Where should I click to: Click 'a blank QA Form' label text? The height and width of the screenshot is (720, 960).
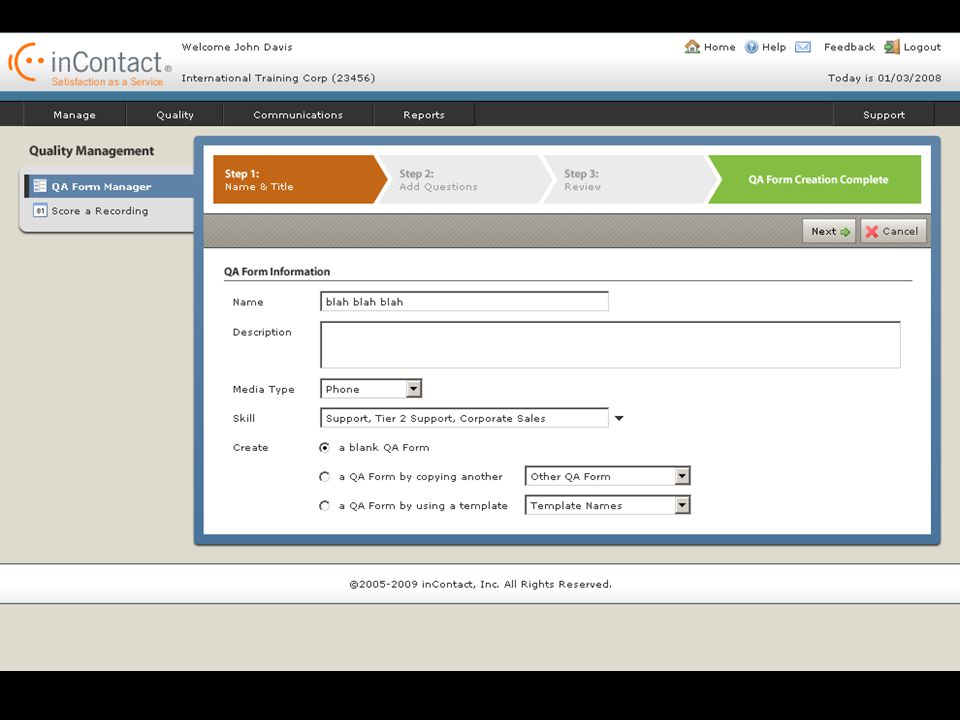click(384, 448)
